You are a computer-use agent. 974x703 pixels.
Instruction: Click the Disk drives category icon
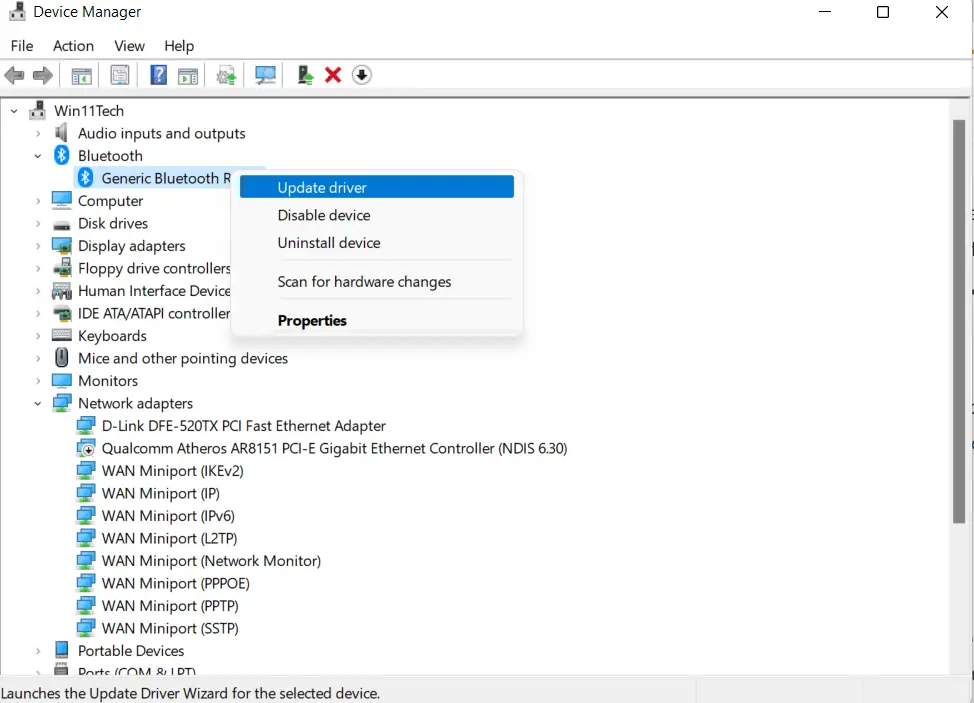coord(61,224)
